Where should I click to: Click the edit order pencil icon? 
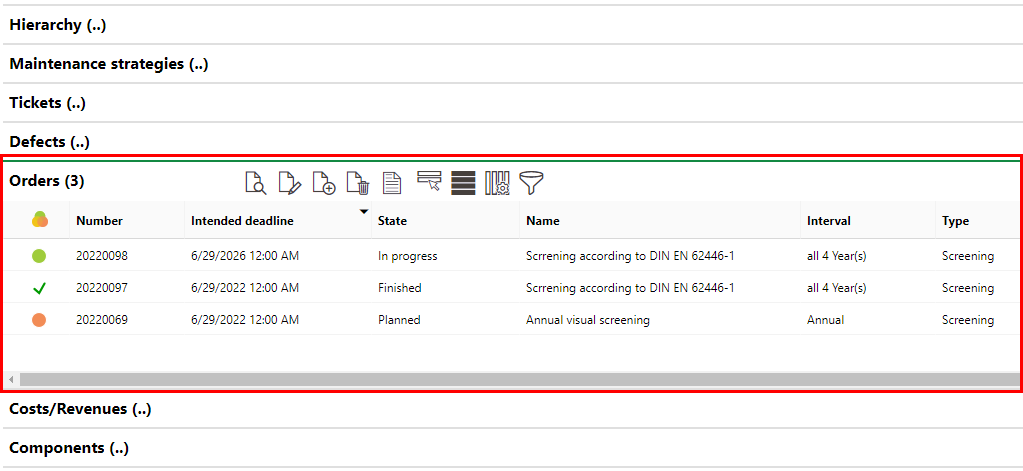pyautogui.click(x=289, y=183)
